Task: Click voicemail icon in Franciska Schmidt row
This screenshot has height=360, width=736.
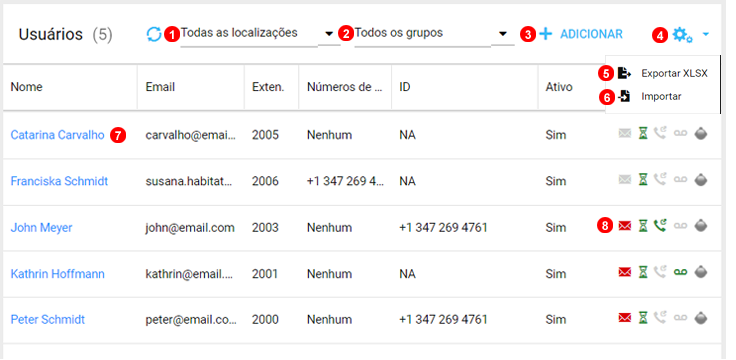Action: [x=680, y=180]
